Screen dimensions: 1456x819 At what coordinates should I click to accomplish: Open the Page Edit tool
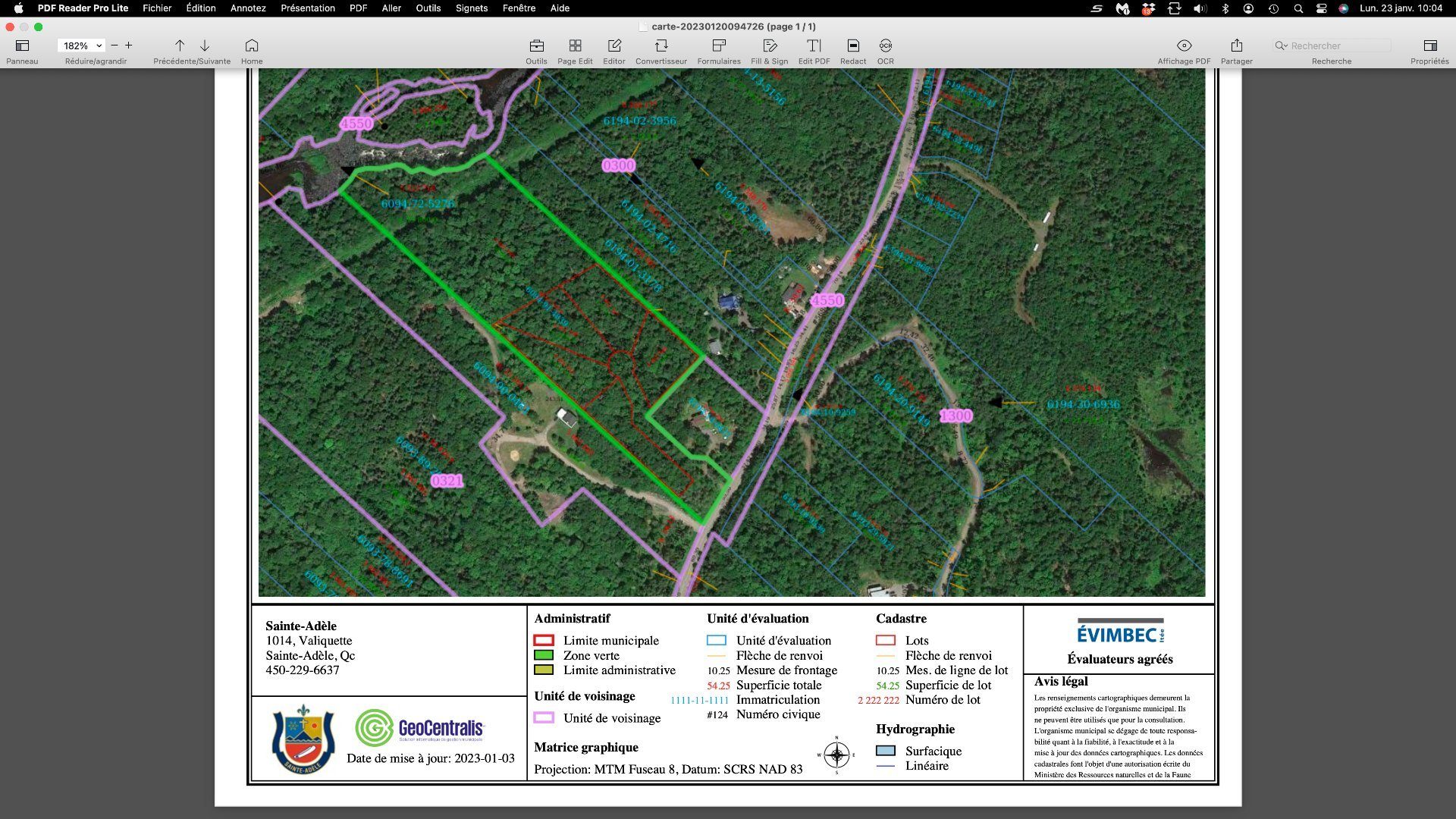point(575,45)
